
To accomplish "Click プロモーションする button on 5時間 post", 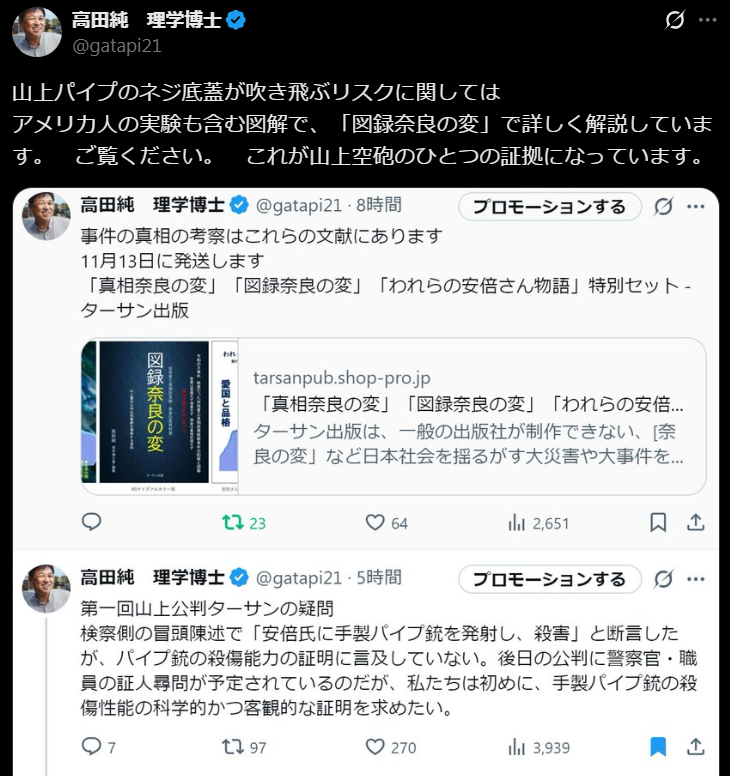I will [550, 579].
